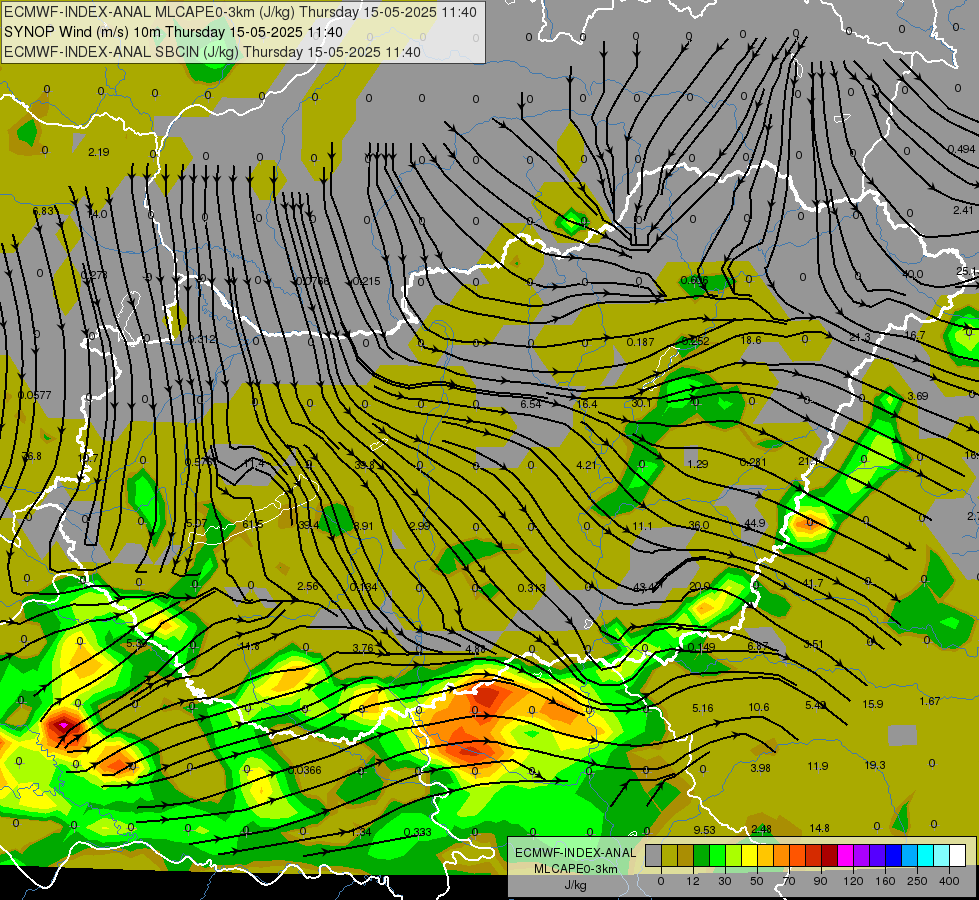This screenshot has height=900, width=979.
Task: Click the map value '0.0366'
Action: pos(304,770)
